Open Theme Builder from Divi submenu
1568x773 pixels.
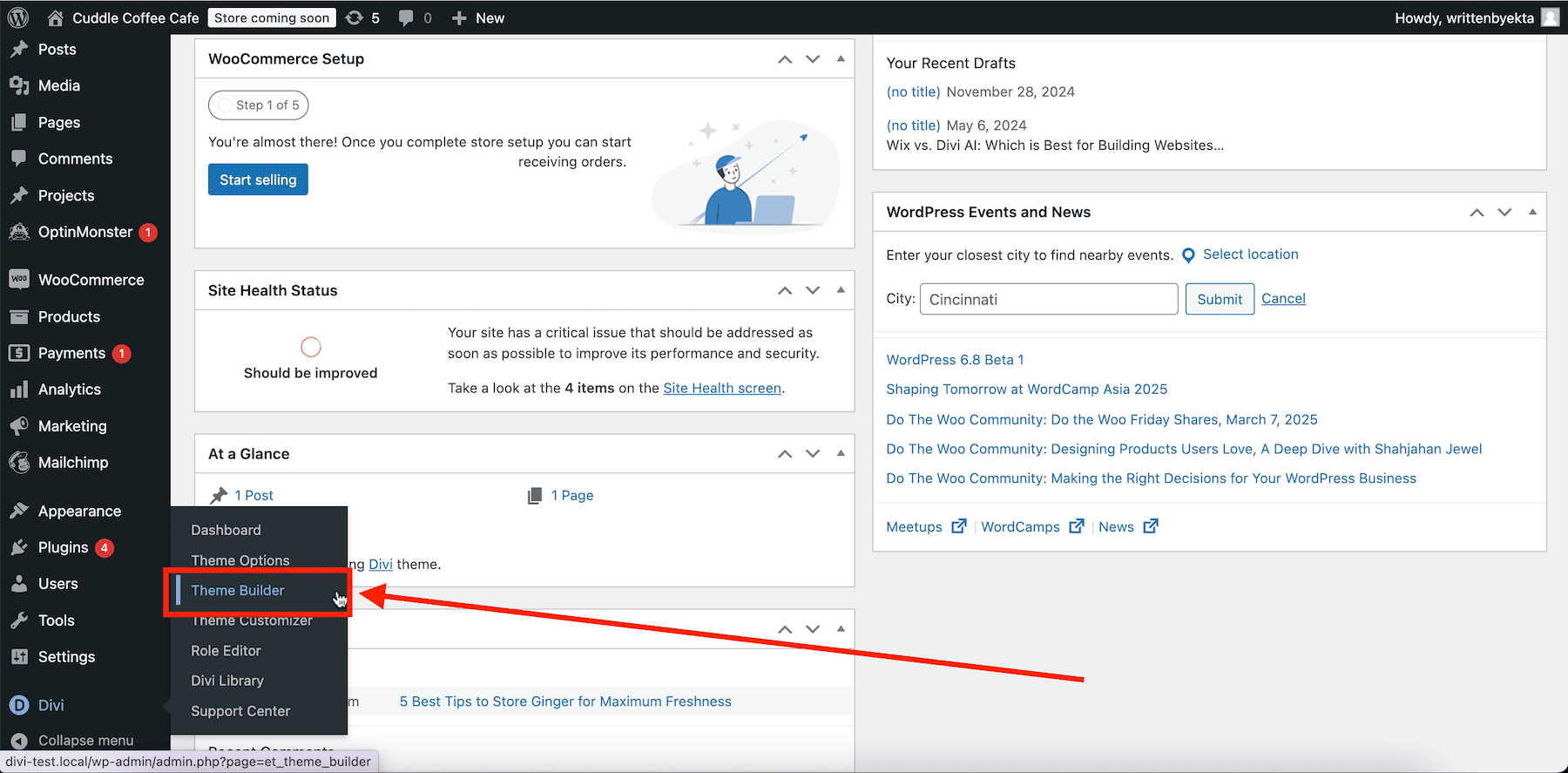(x=238, y=590)
